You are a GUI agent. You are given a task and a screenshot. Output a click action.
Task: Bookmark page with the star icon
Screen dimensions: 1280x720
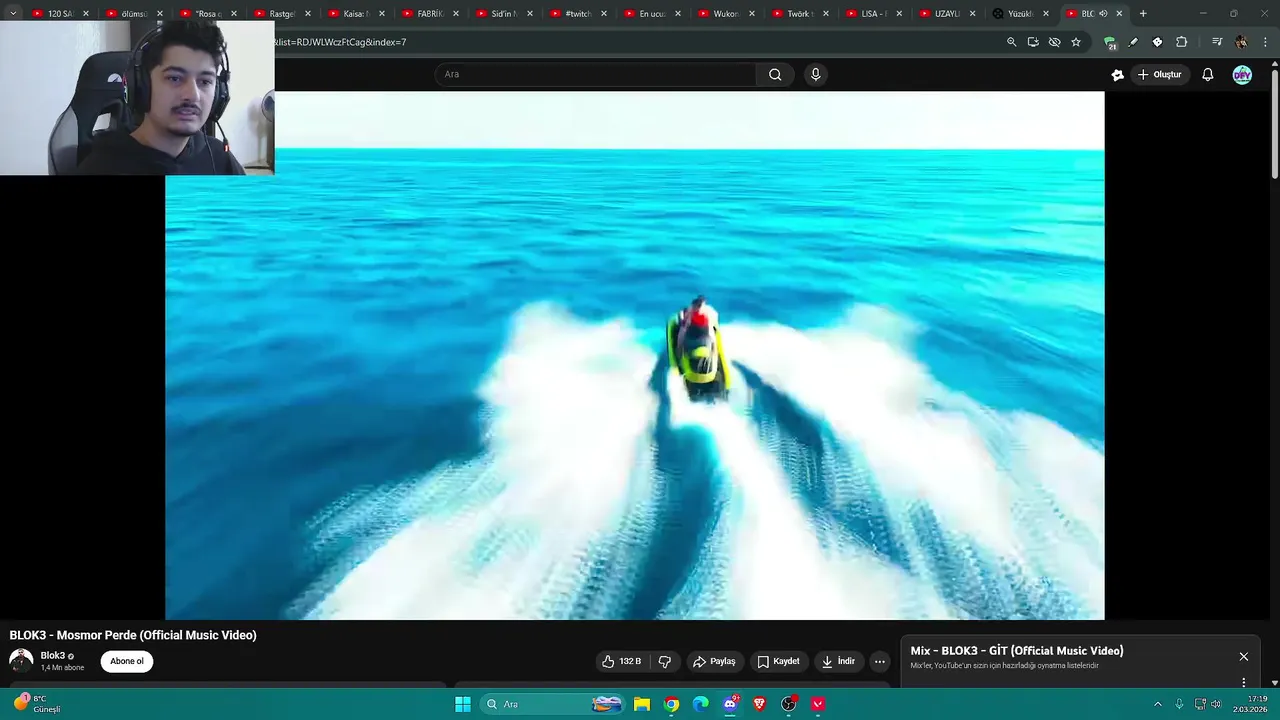[1076, 42]
